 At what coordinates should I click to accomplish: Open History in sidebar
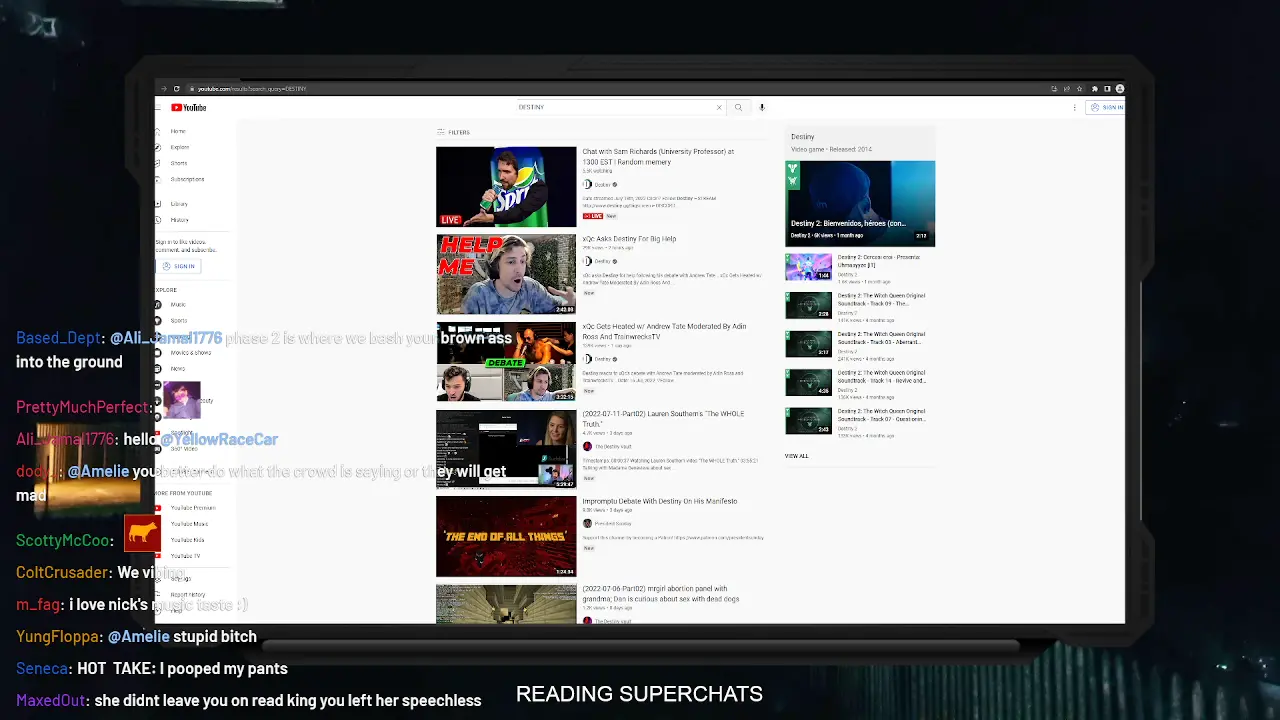(179, 220)
